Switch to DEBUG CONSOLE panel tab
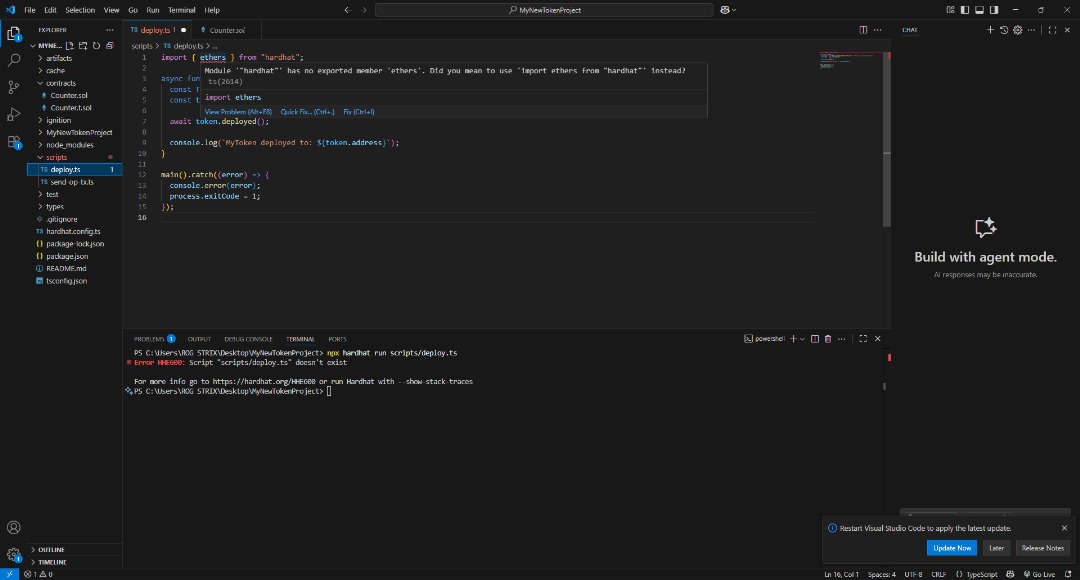Viewport: 1080px width, 580px height. pyautogui.click(x=248, y=339)
